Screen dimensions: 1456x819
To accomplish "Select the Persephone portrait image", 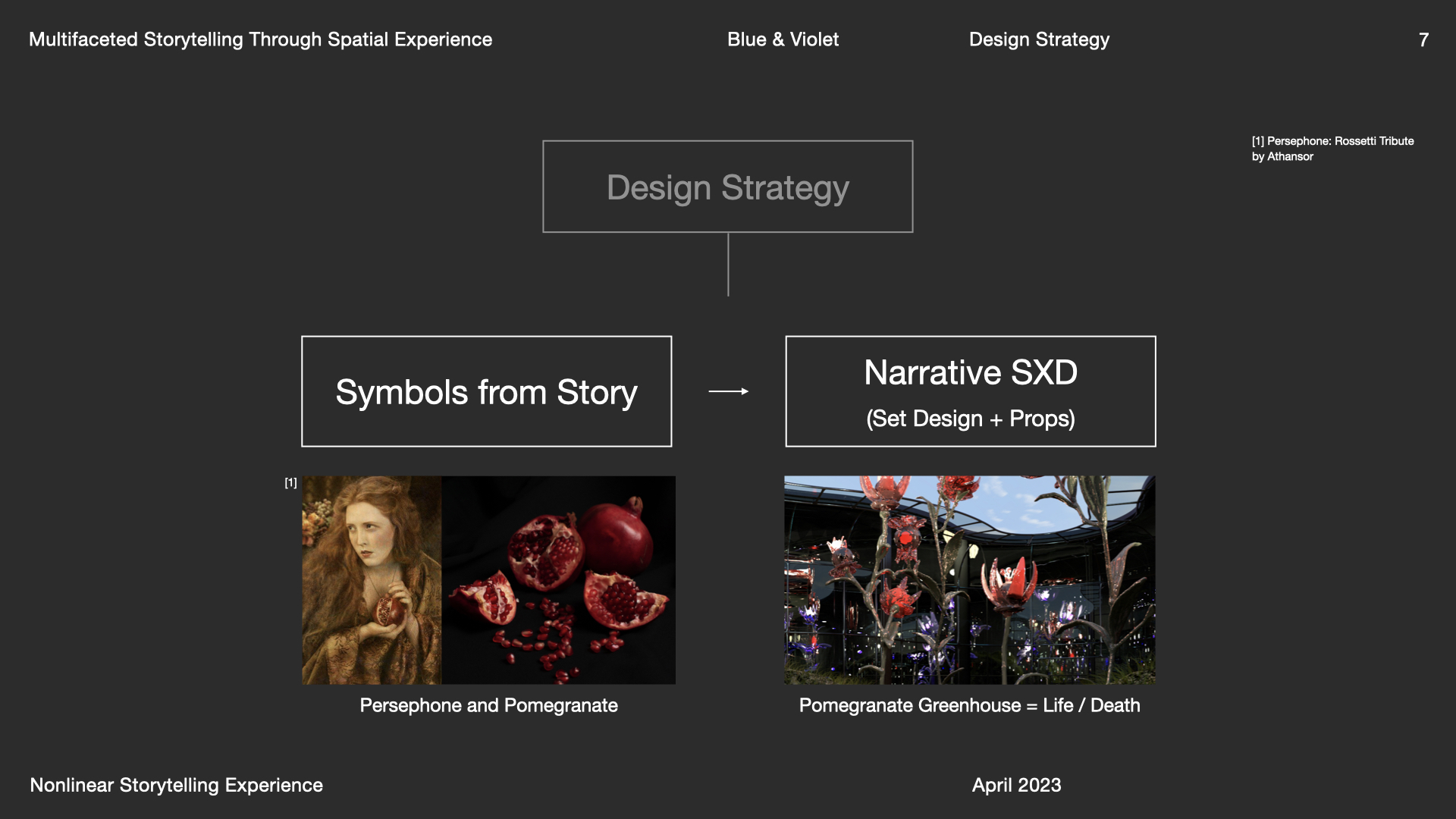I will click(x=371, y=580).
